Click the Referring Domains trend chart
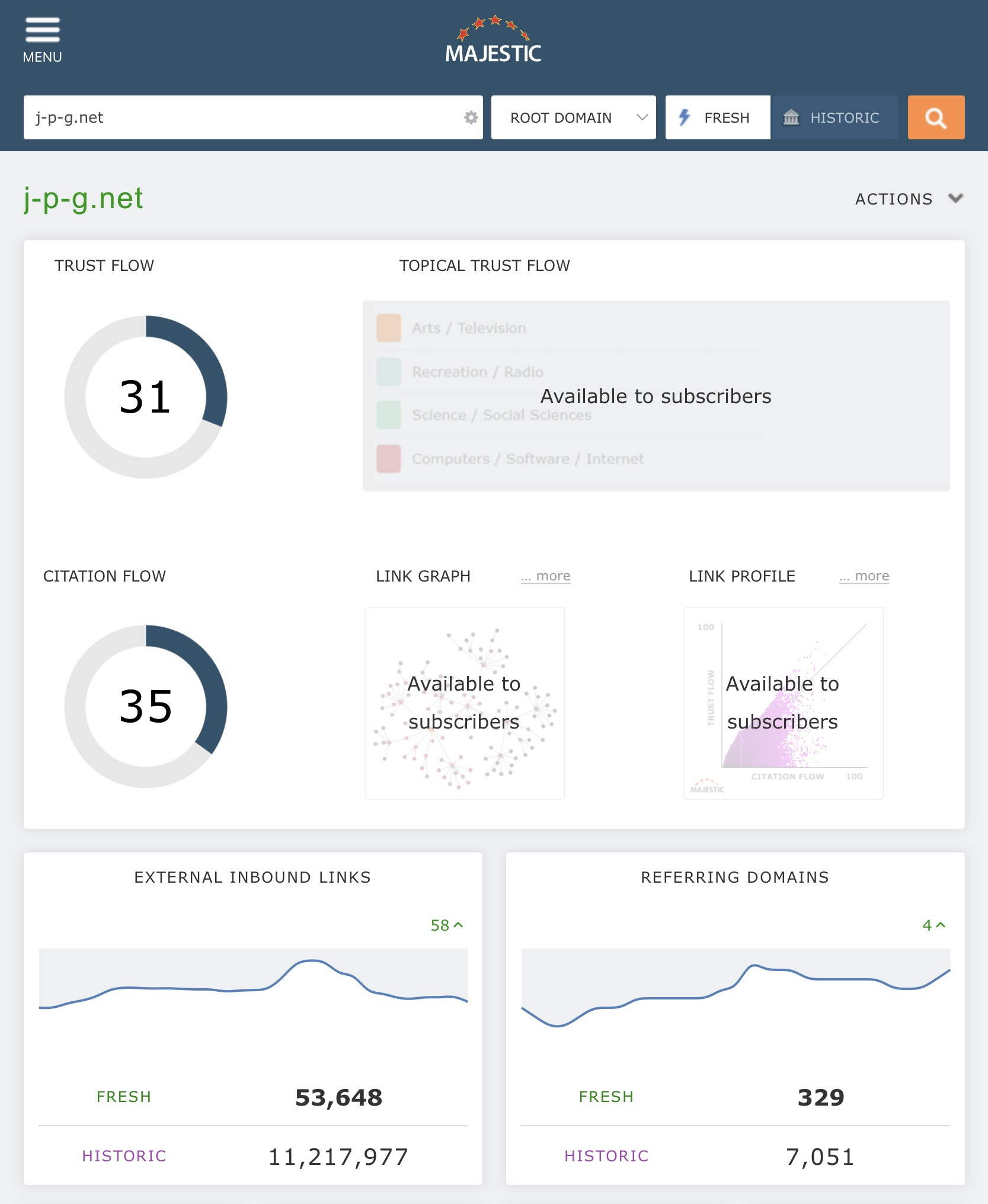 tap(736, 989)
